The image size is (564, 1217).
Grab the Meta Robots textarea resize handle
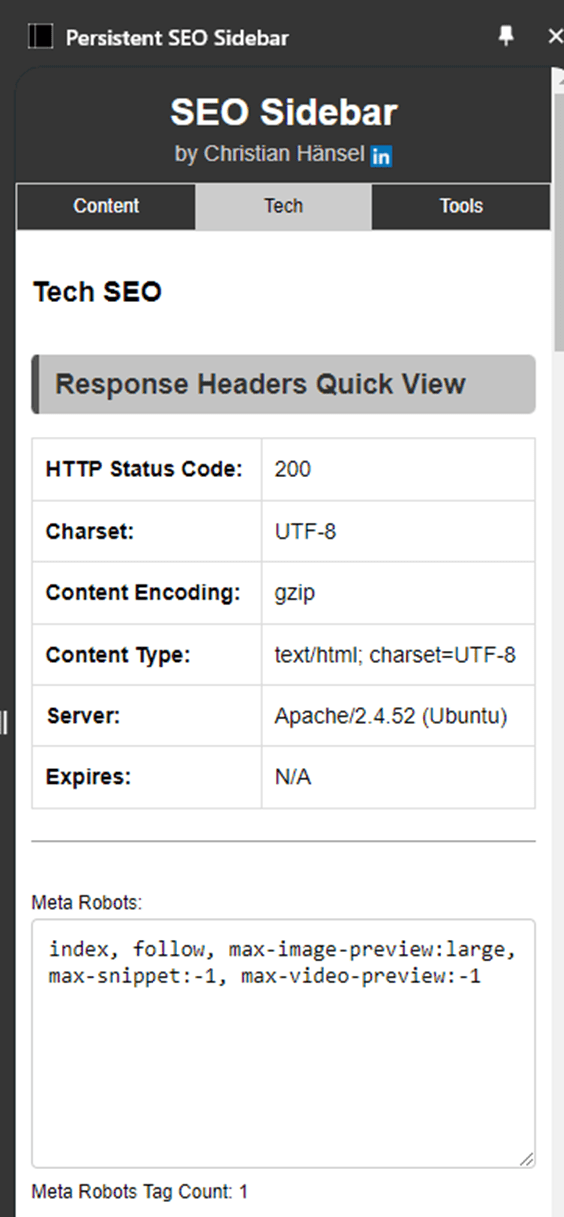[x=526, y=1158]
